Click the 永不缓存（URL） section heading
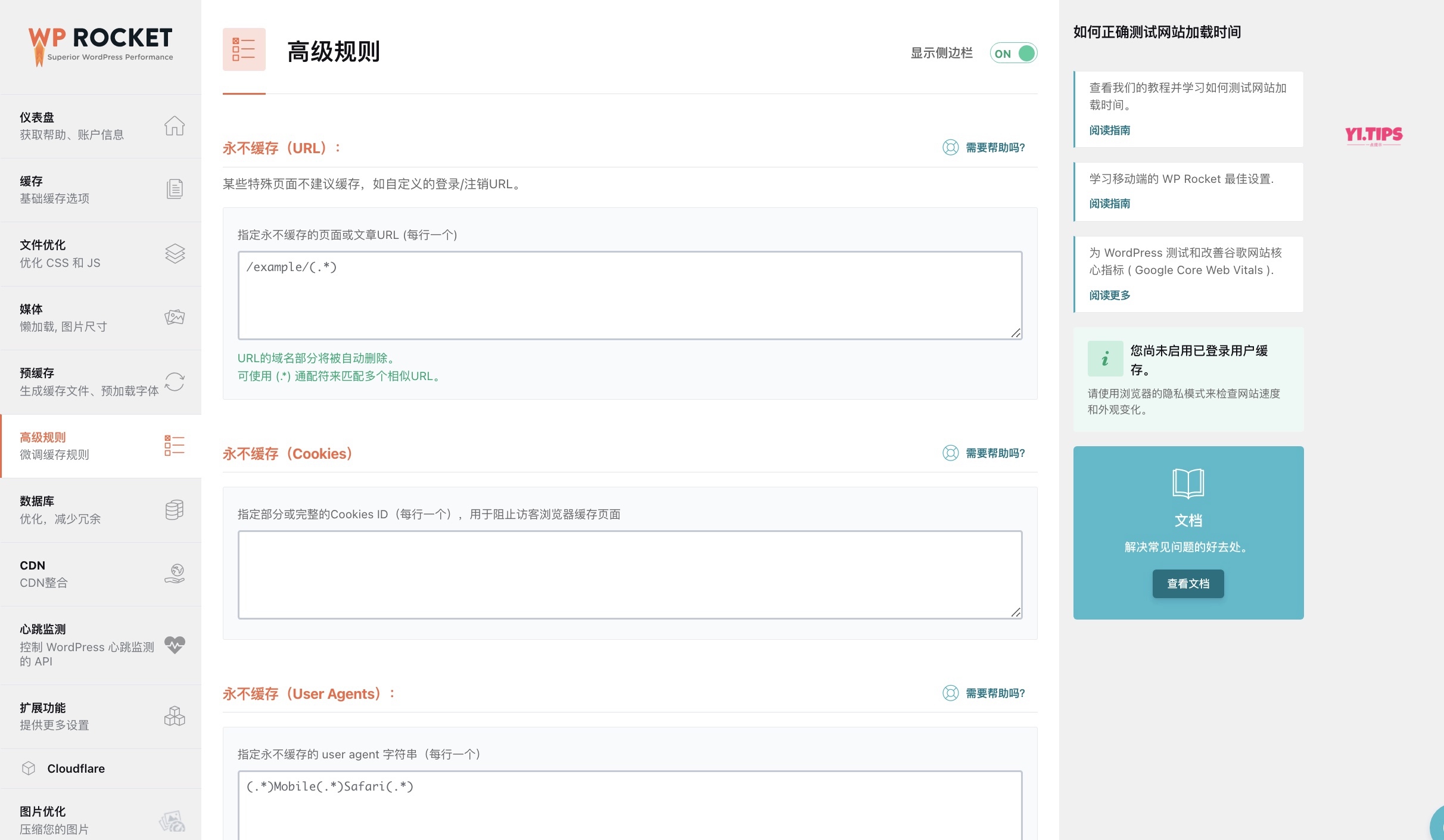1444x840 pixels. pos(282,148)
